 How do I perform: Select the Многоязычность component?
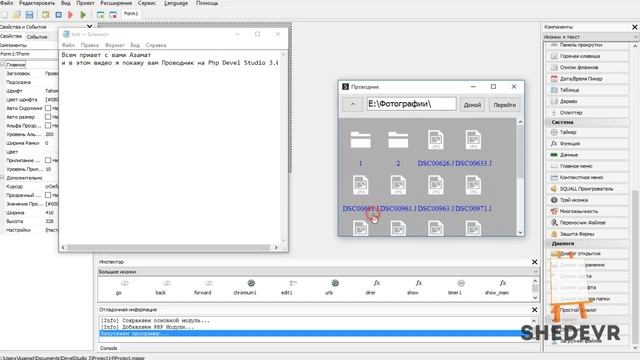(x=587, y=211)
